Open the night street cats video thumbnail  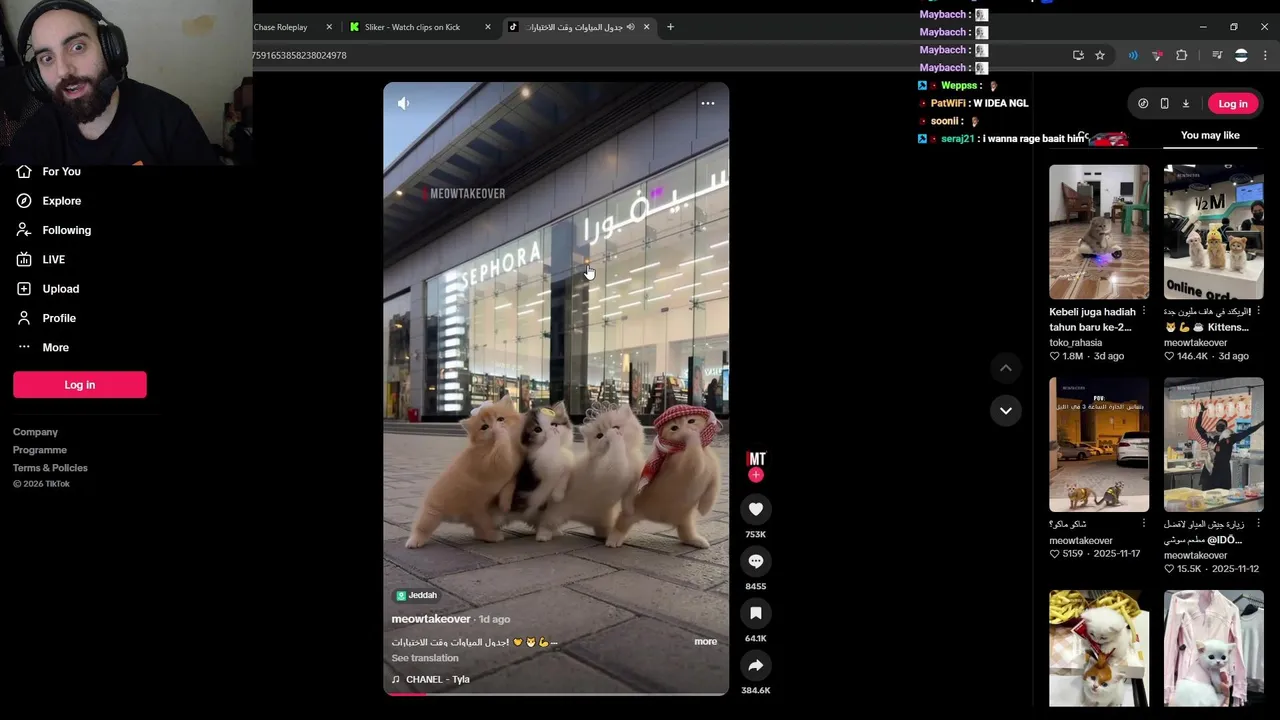[x=1099, y=444]
